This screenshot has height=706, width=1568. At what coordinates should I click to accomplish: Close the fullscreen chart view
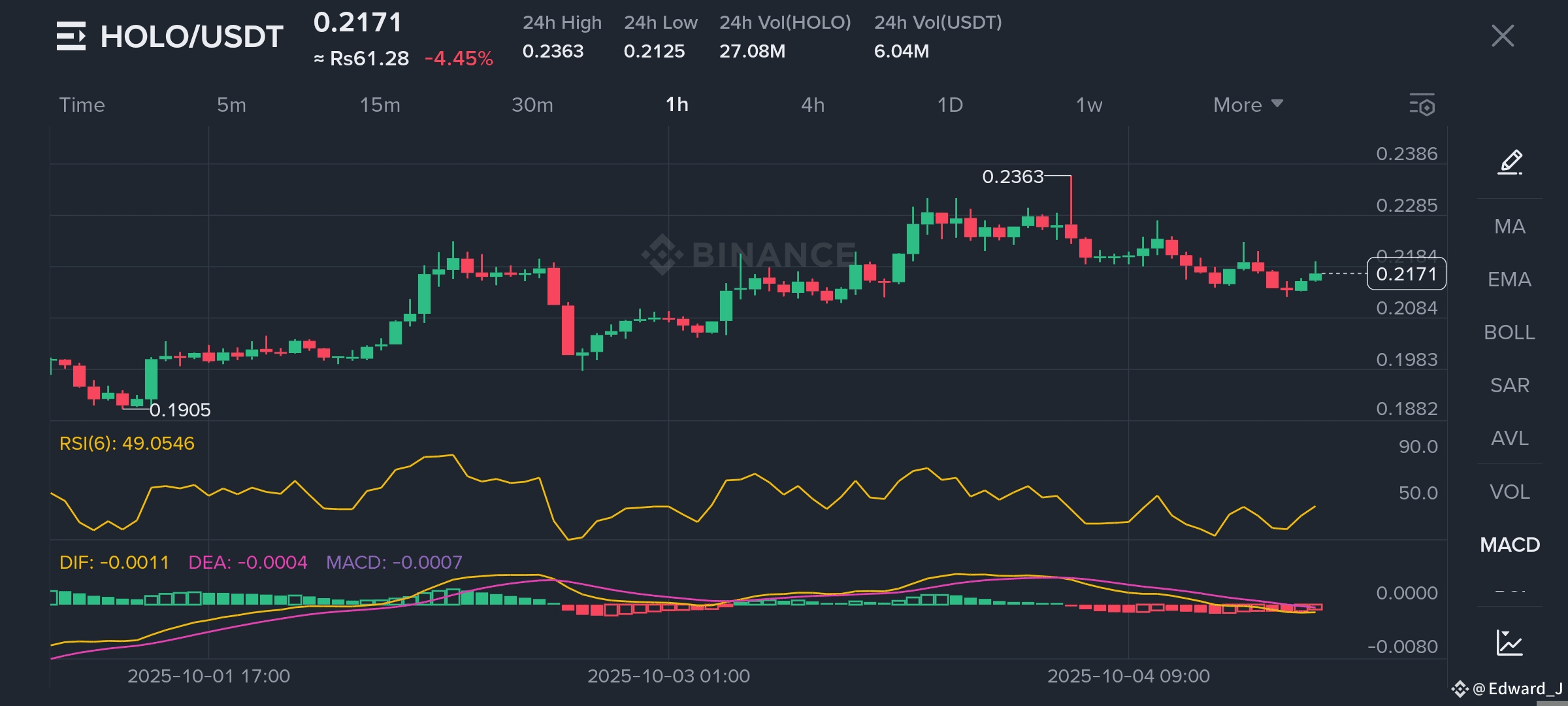[1503, 36]
